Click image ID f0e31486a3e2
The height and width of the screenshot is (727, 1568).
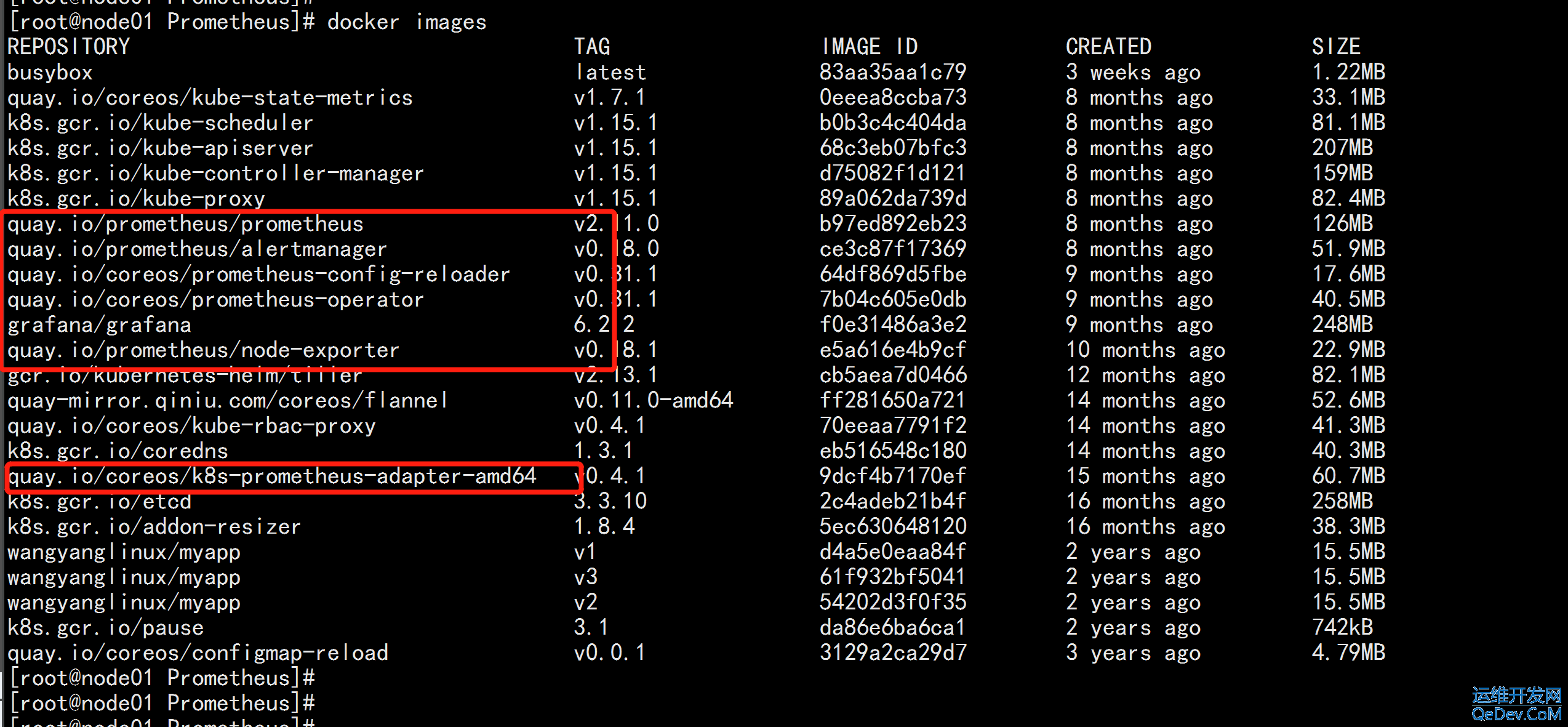[893, 324]
